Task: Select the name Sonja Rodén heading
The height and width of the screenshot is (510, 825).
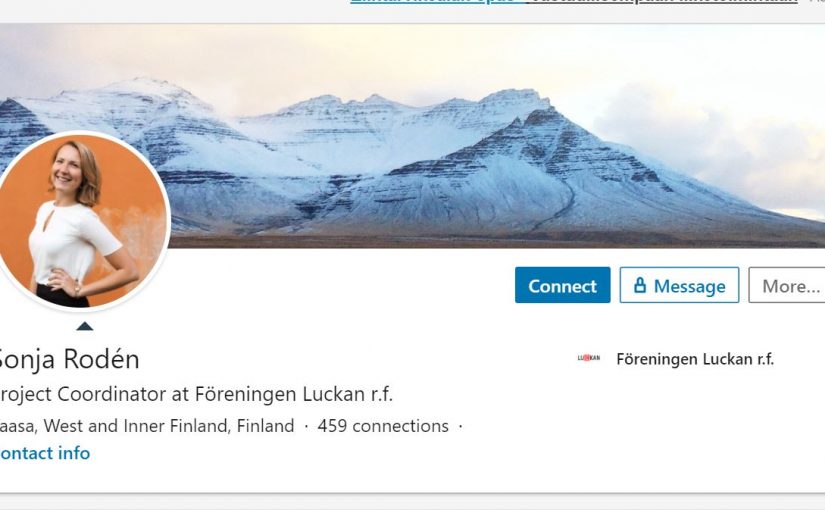Action: pyautogui.click(x=68, y=360)
